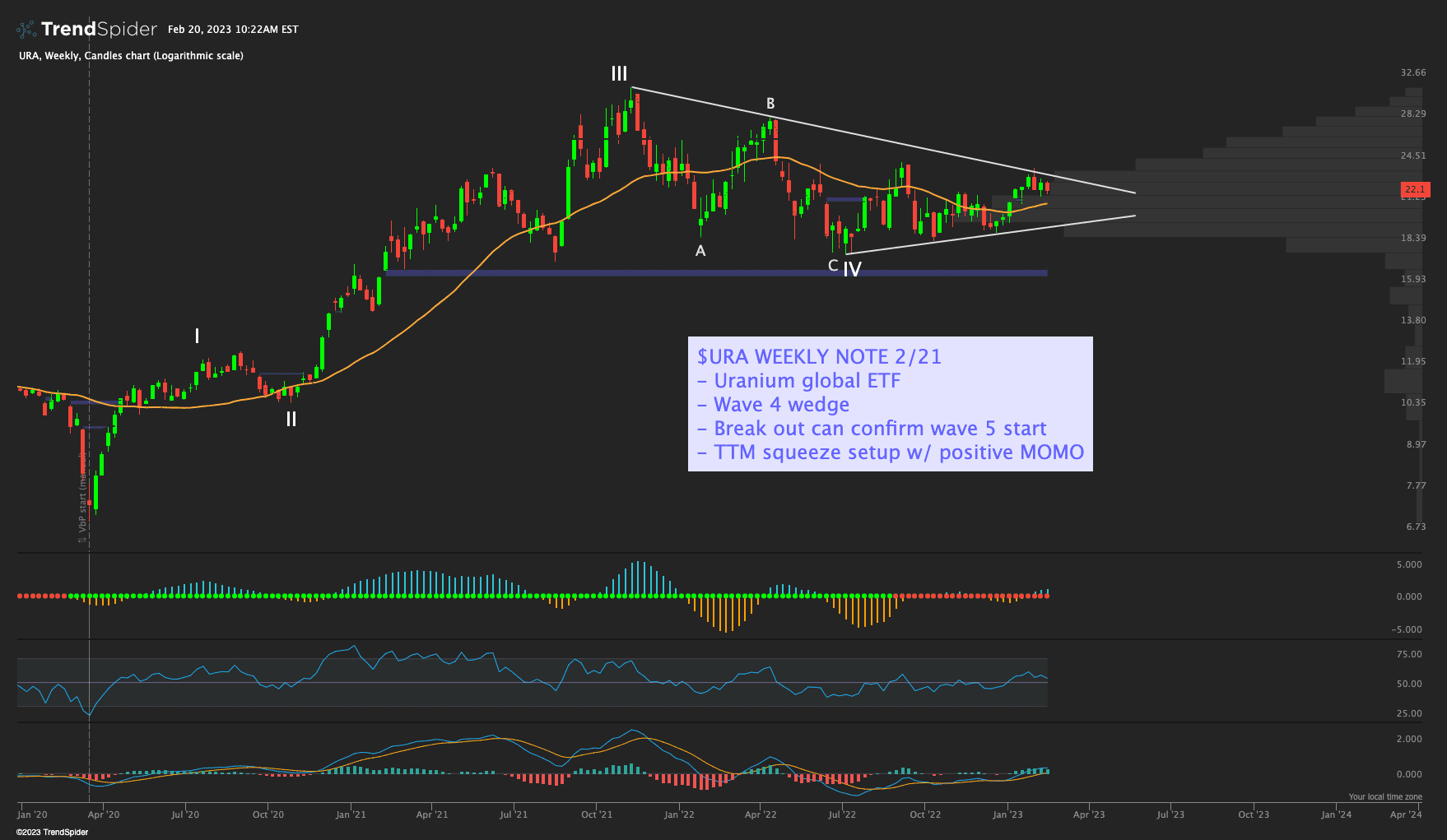Click the wave II label
Image resolution: width=1447 pixels, height=840 pixels.
pos(291,420)
